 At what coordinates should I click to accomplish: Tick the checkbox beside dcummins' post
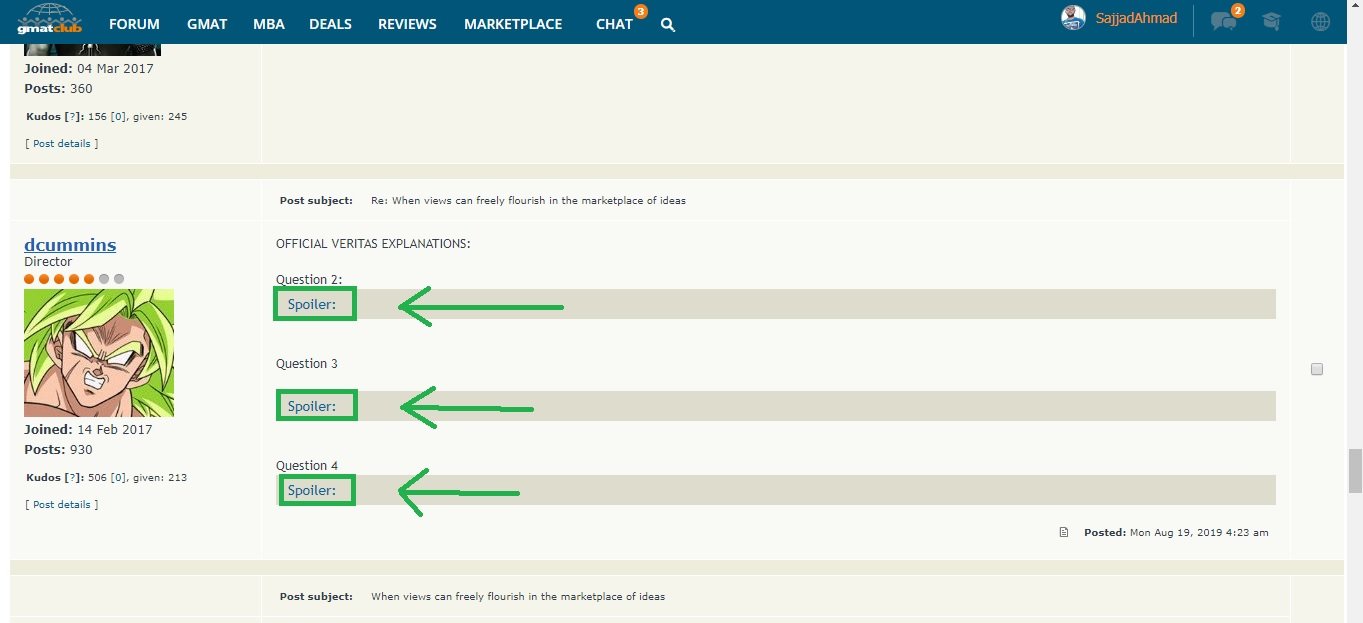tap(1317, 369)
